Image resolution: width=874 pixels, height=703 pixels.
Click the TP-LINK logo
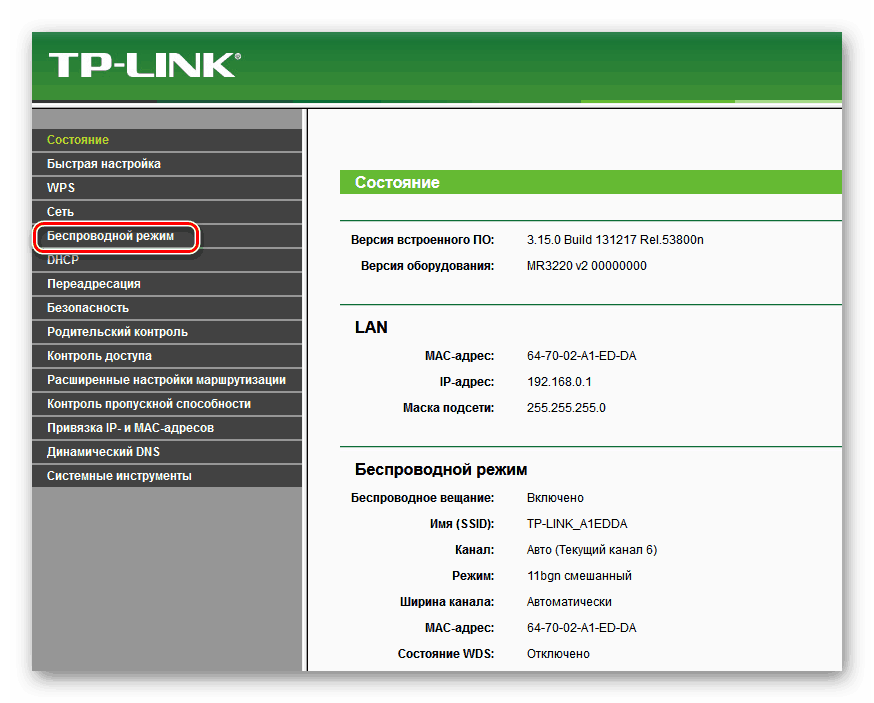(143, 65)
